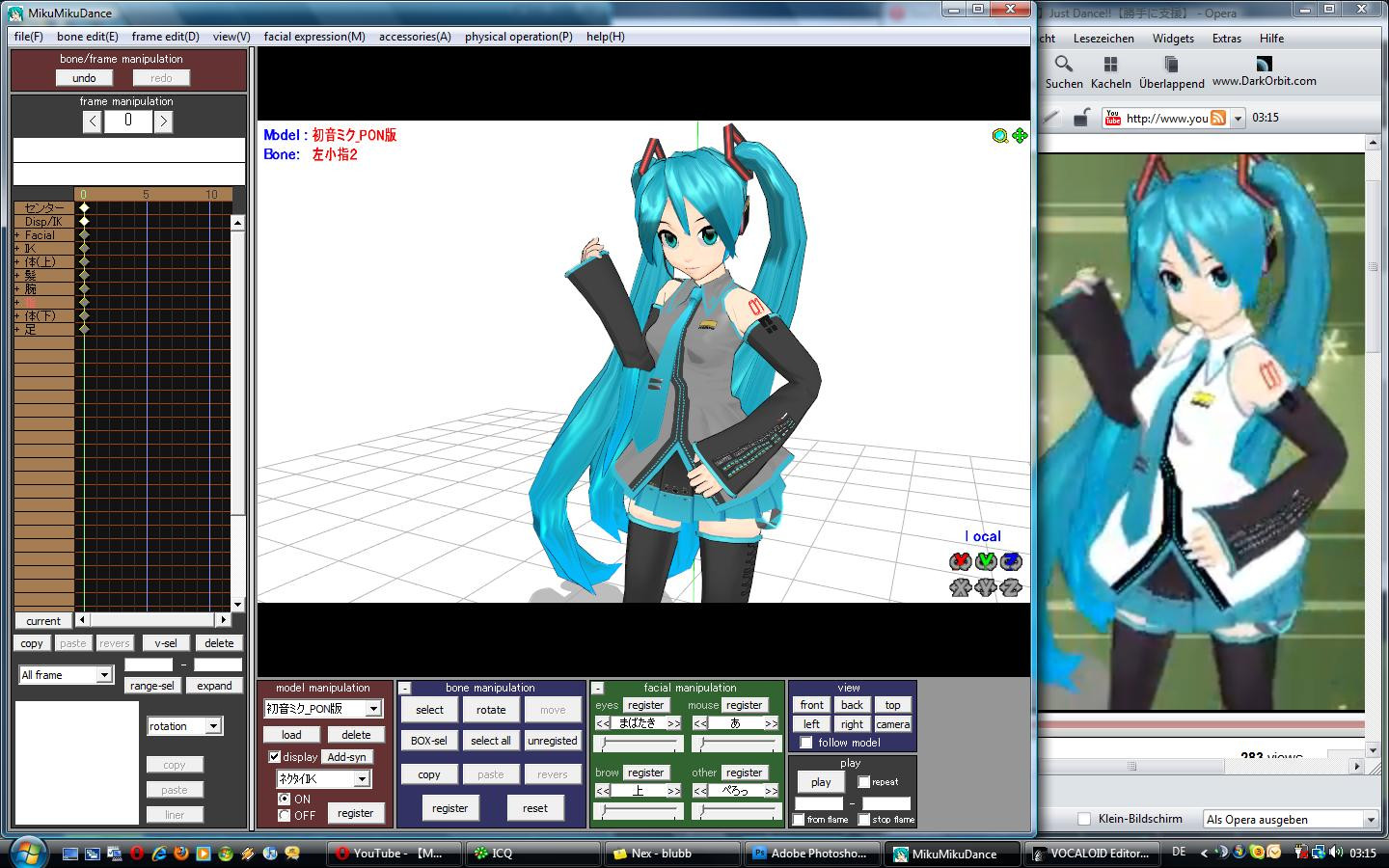The height and width of the screenshot is (868, 1389).
Task: Click the reset button in bone manipulation
Action: (535, 808)
